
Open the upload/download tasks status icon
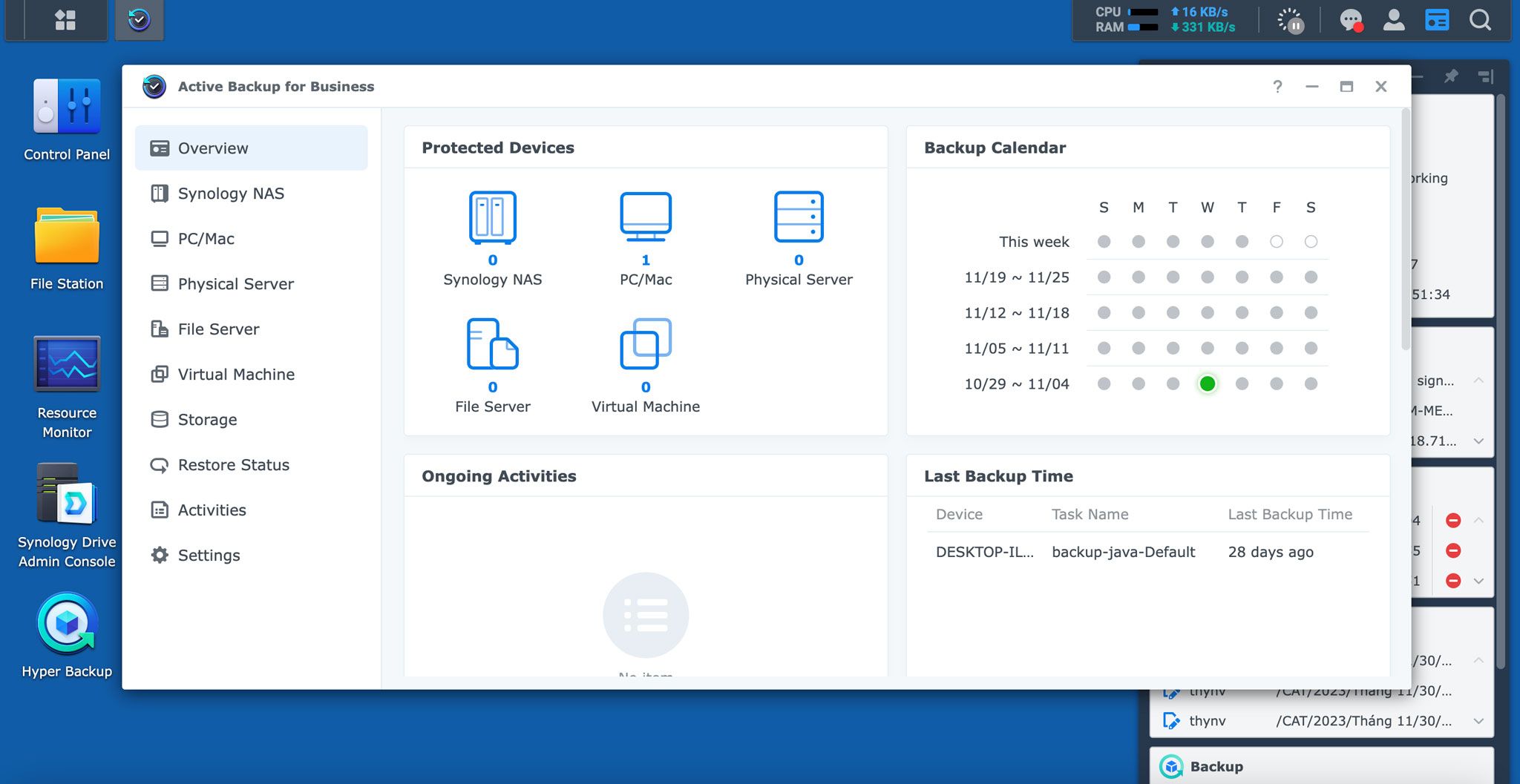[1291, 20]
